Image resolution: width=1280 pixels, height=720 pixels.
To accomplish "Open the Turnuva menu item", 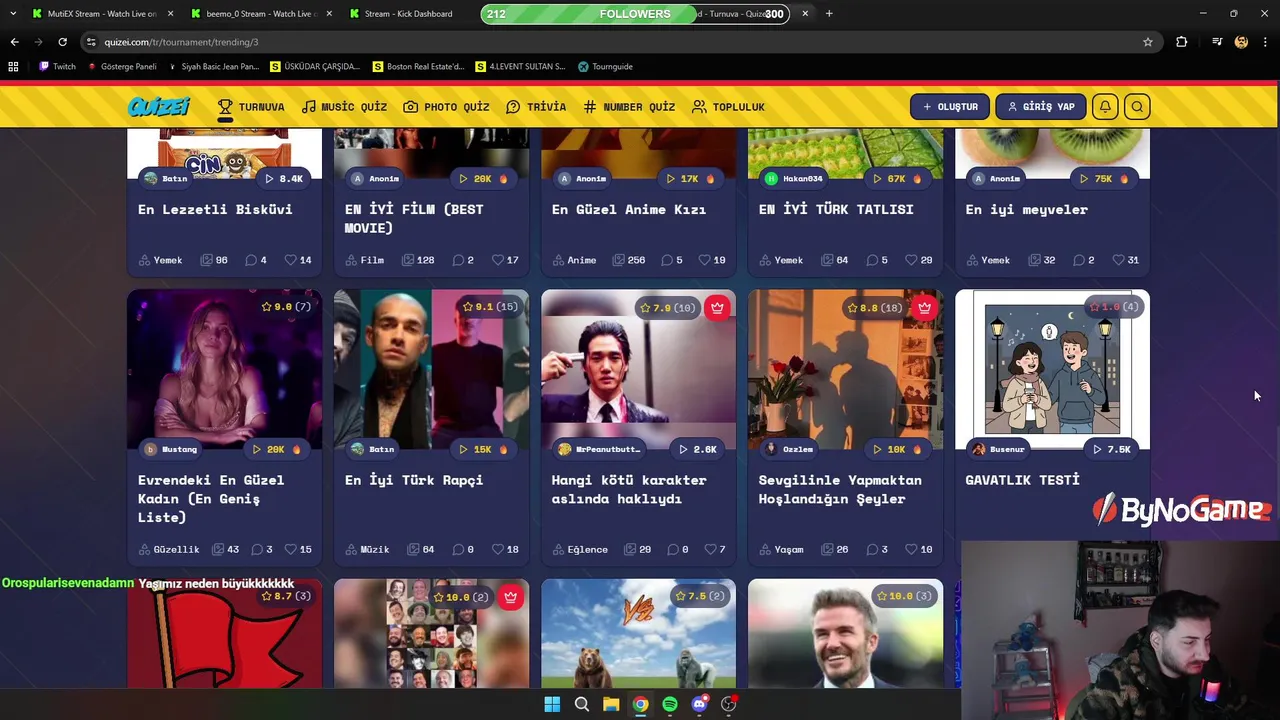I will click(251, 107).
